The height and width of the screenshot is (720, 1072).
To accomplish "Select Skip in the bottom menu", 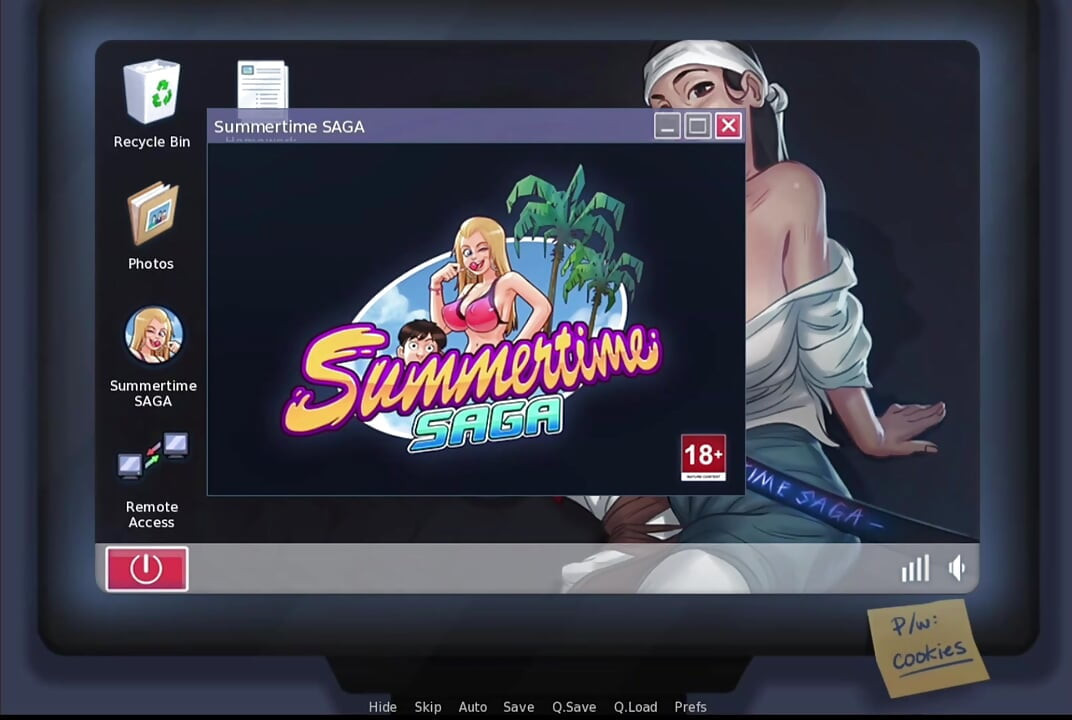I will pyautogui.click(x=427, y=707).
